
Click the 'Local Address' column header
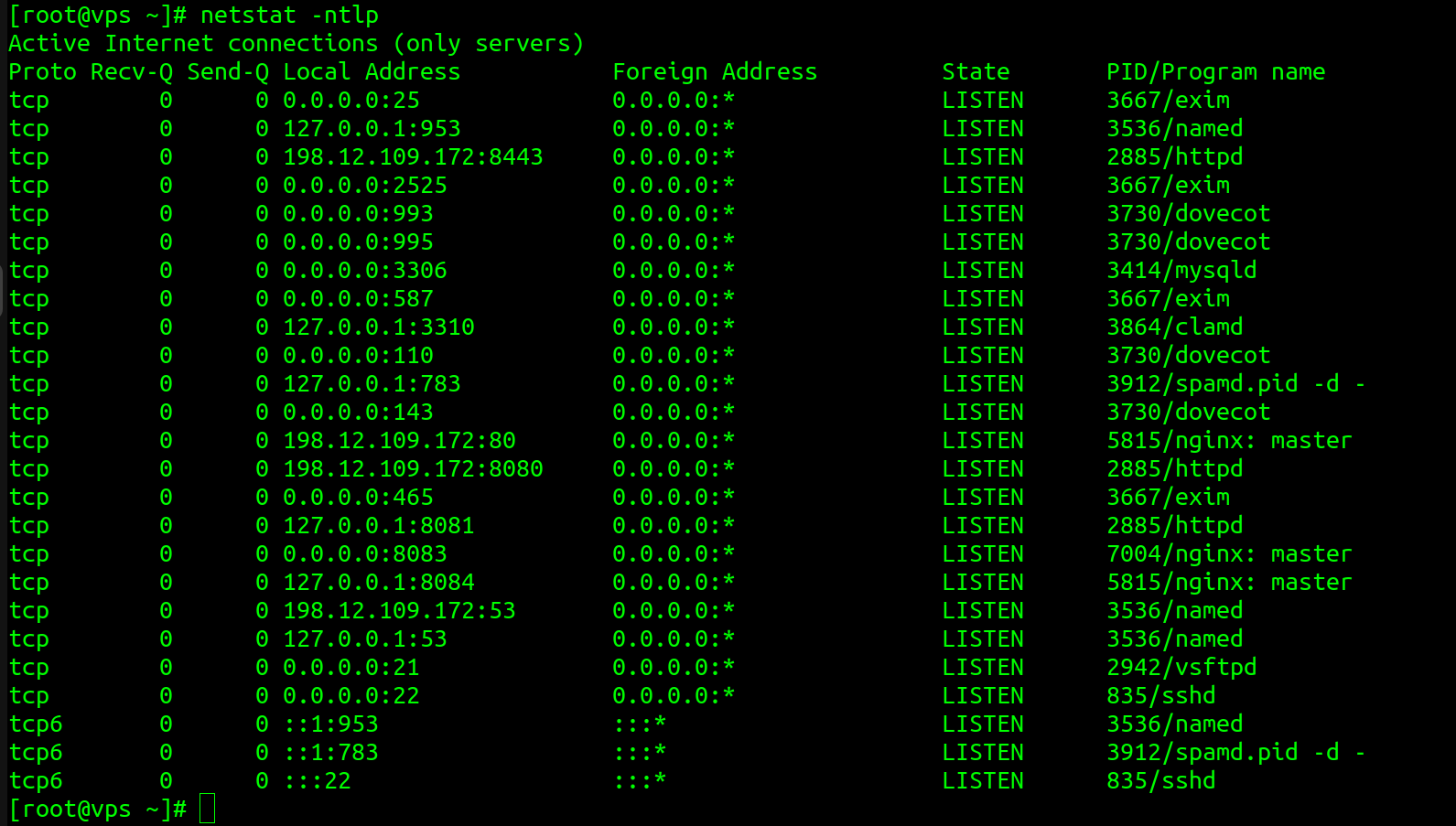point(372,72)
